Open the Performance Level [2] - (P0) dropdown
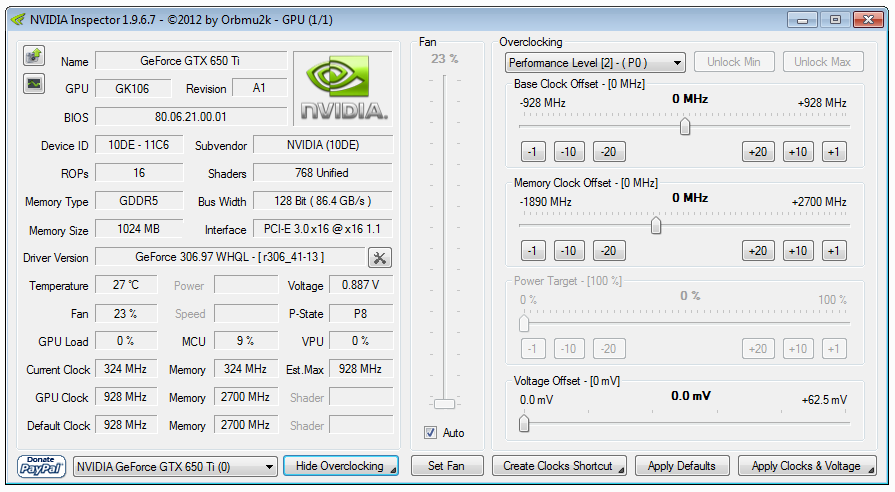 (595, 62)
